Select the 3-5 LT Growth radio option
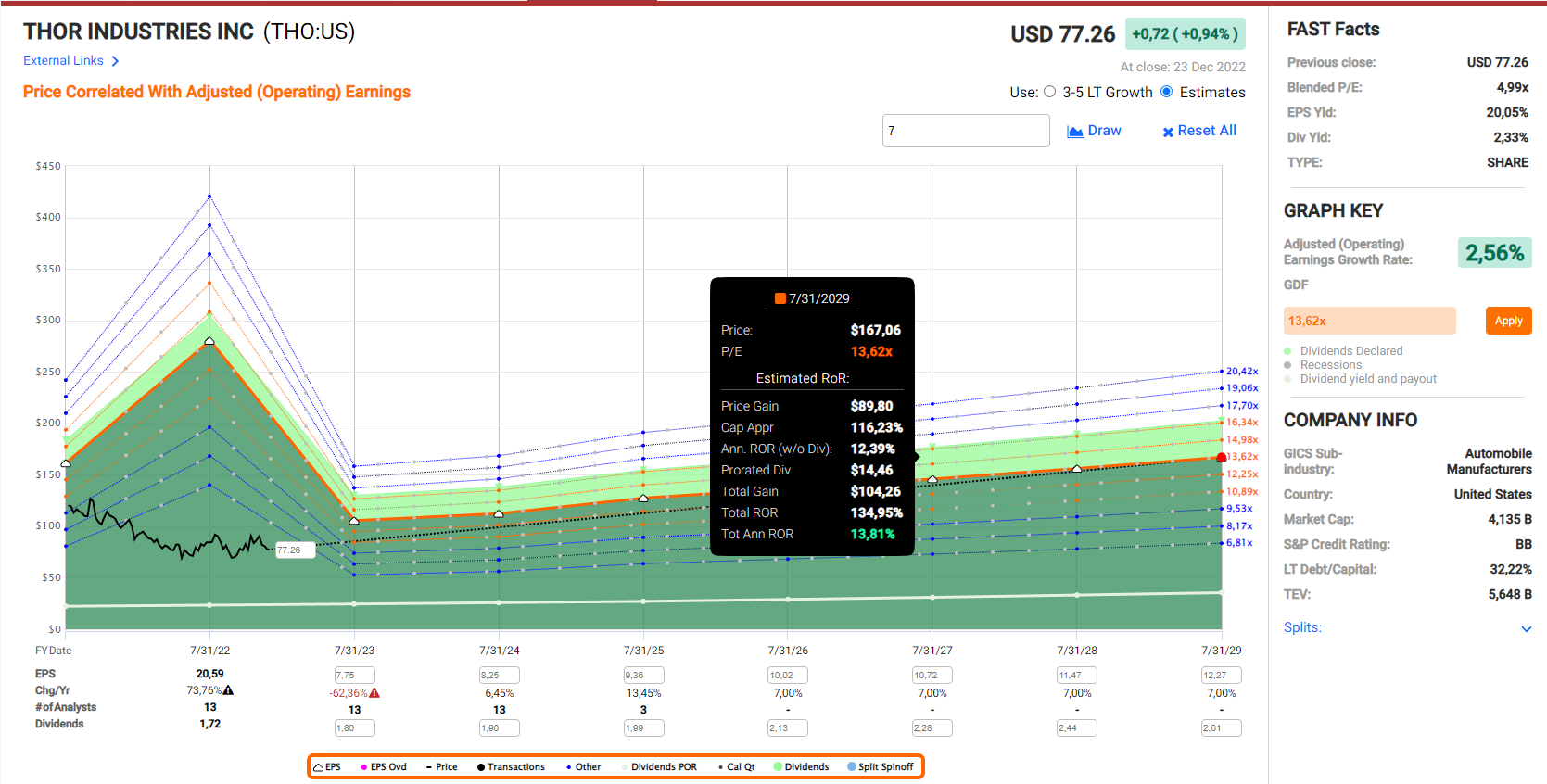This screenshot has height=784, width=1547. [x=1050, y=92]
